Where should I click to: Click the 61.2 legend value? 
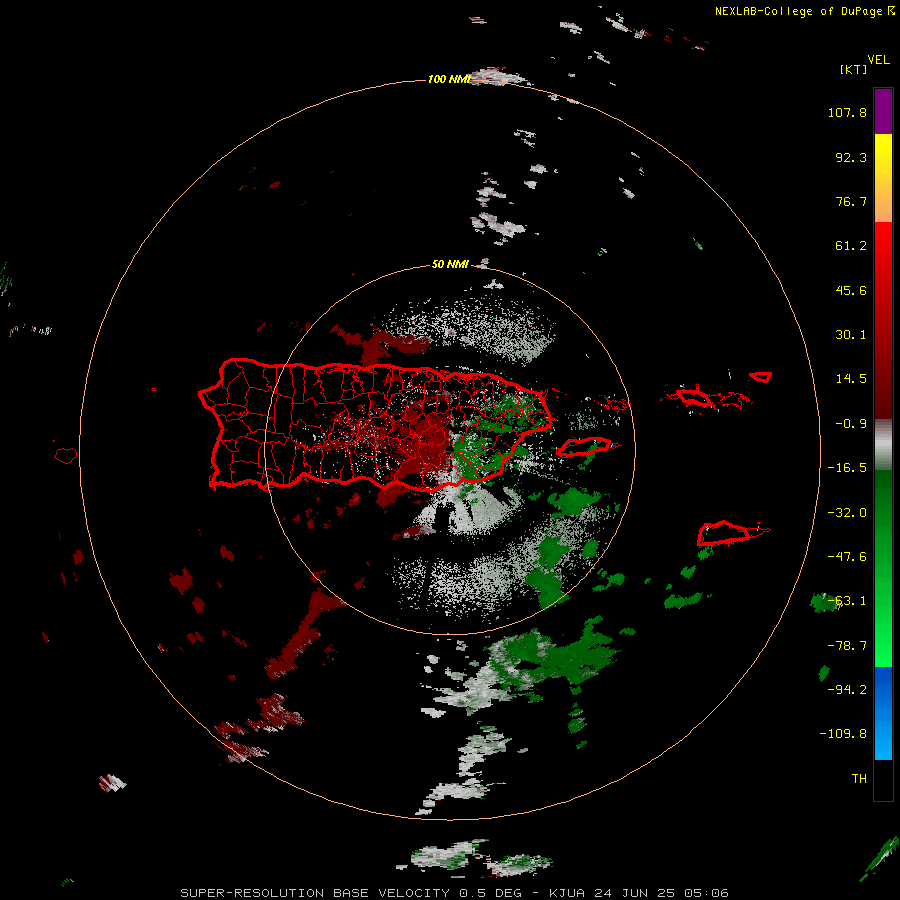pos(851,246)
